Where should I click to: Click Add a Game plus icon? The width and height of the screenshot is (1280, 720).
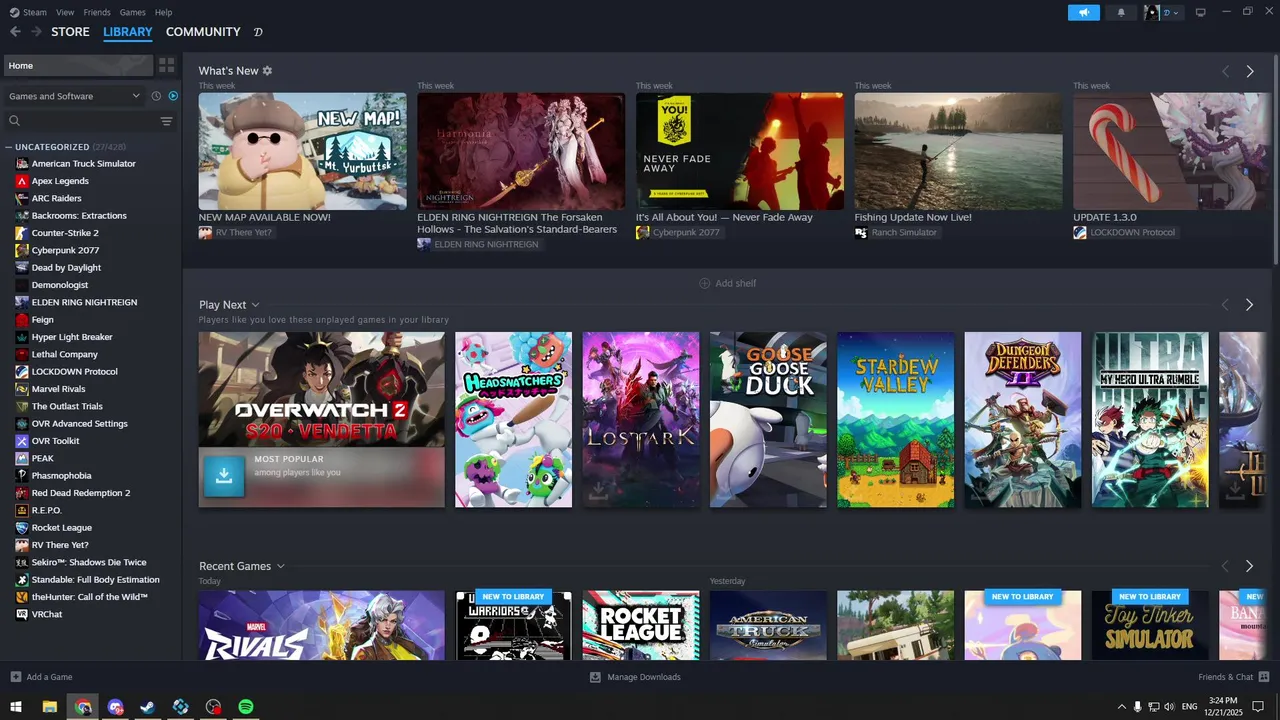pos(16,677)
